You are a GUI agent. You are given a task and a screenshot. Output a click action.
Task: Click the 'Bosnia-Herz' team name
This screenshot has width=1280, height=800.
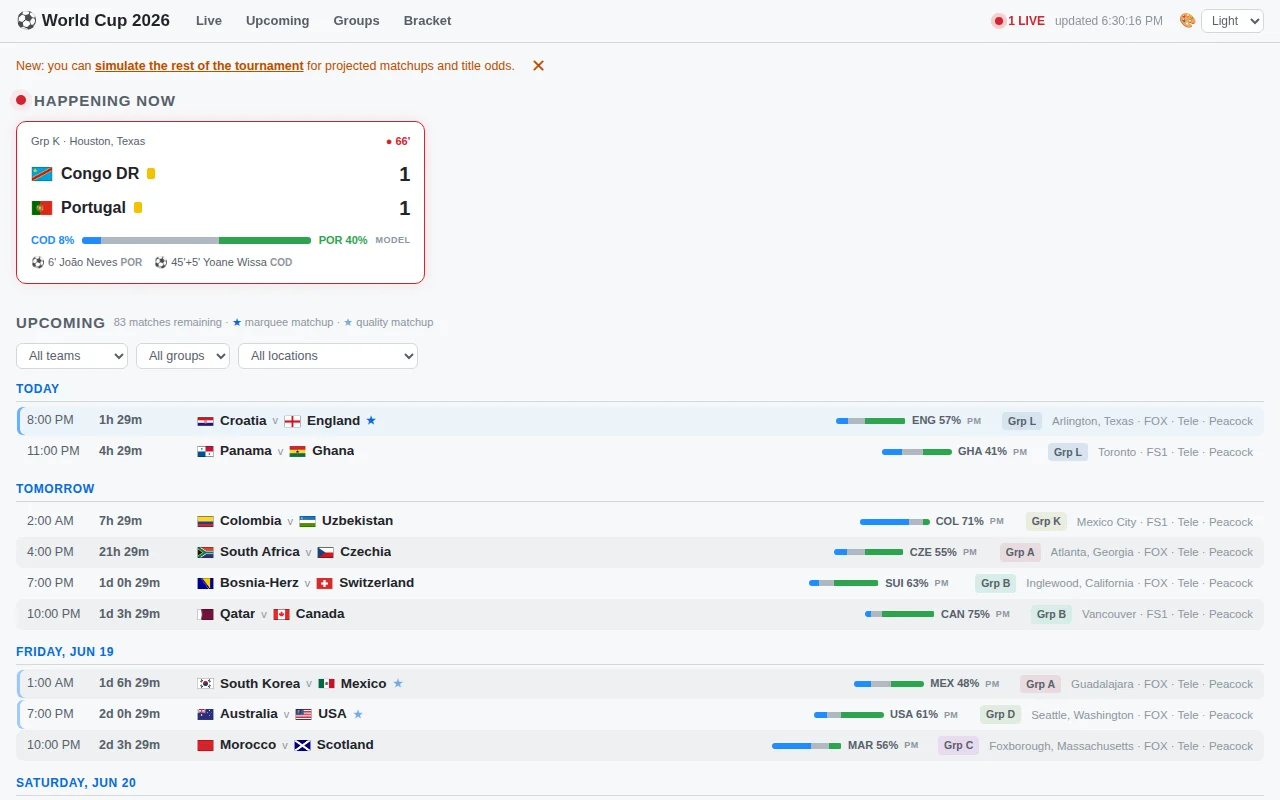click(259, 583)
